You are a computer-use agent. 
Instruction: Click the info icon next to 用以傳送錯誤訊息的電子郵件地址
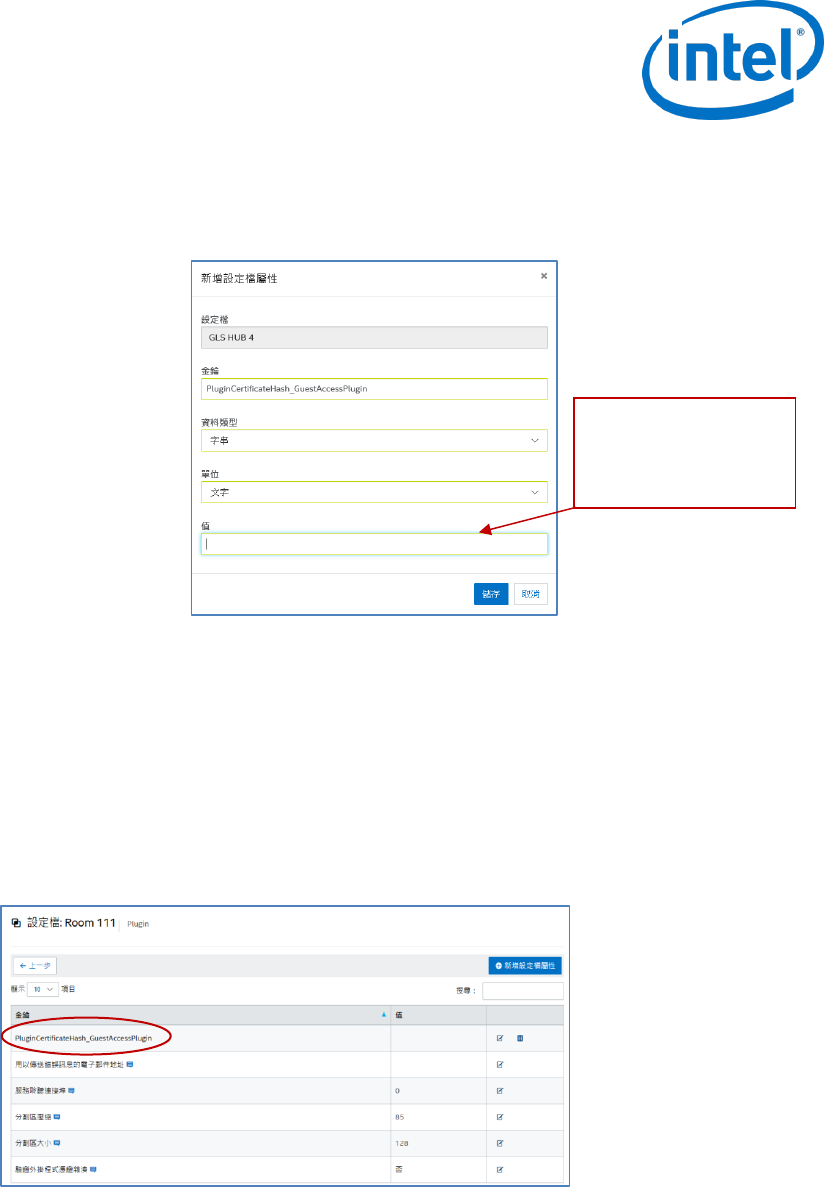tap(130, 1064)
